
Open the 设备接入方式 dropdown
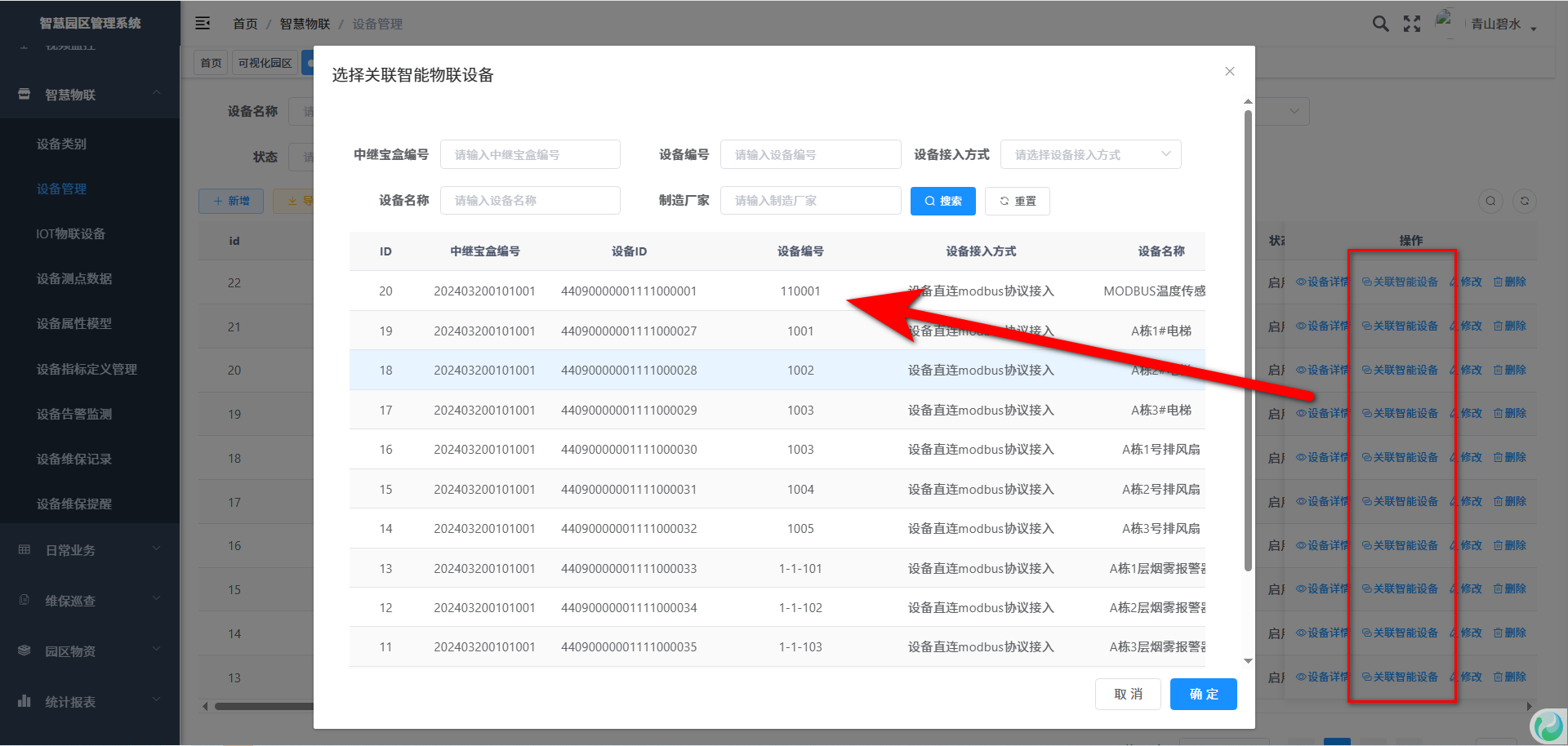pos(1090,154)
